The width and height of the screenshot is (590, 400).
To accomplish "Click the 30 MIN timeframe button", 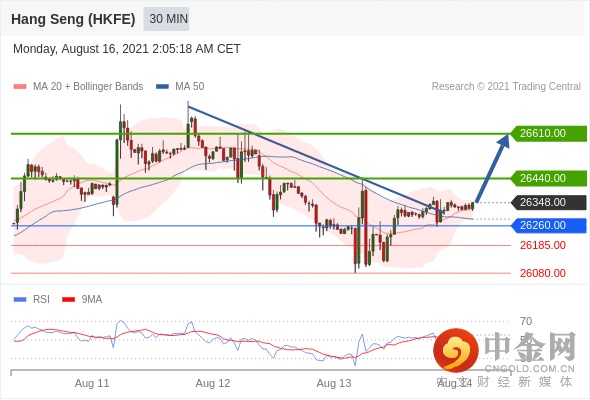I will point(166,18).
